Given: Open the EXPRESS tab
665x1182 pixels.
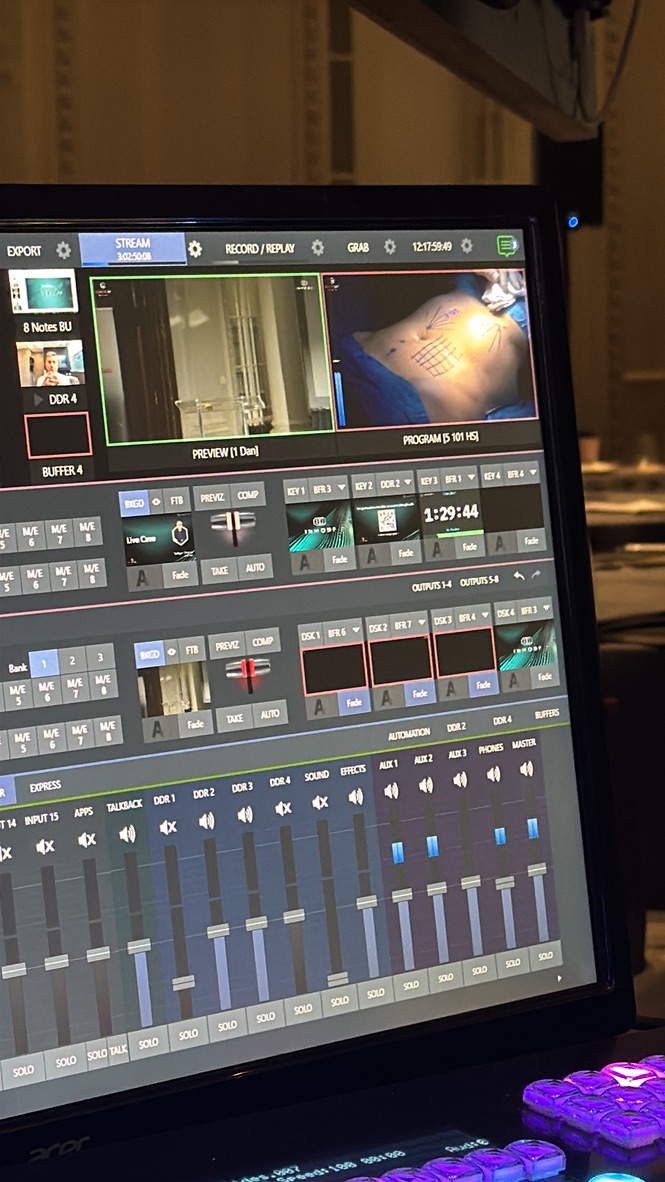Looking at the screenshot, I should point(45,786).
